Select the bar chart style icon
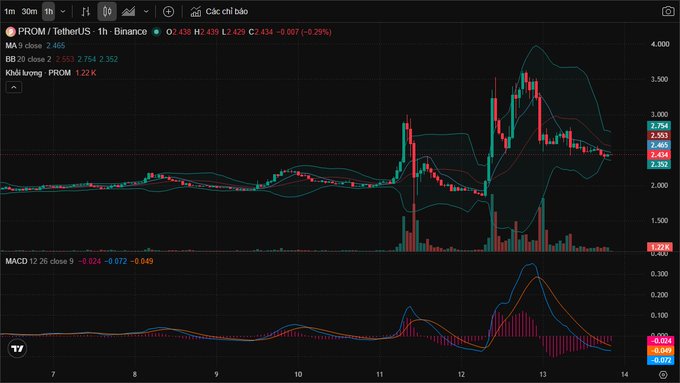This screenshot has width=680, height=383. point(85,12)
